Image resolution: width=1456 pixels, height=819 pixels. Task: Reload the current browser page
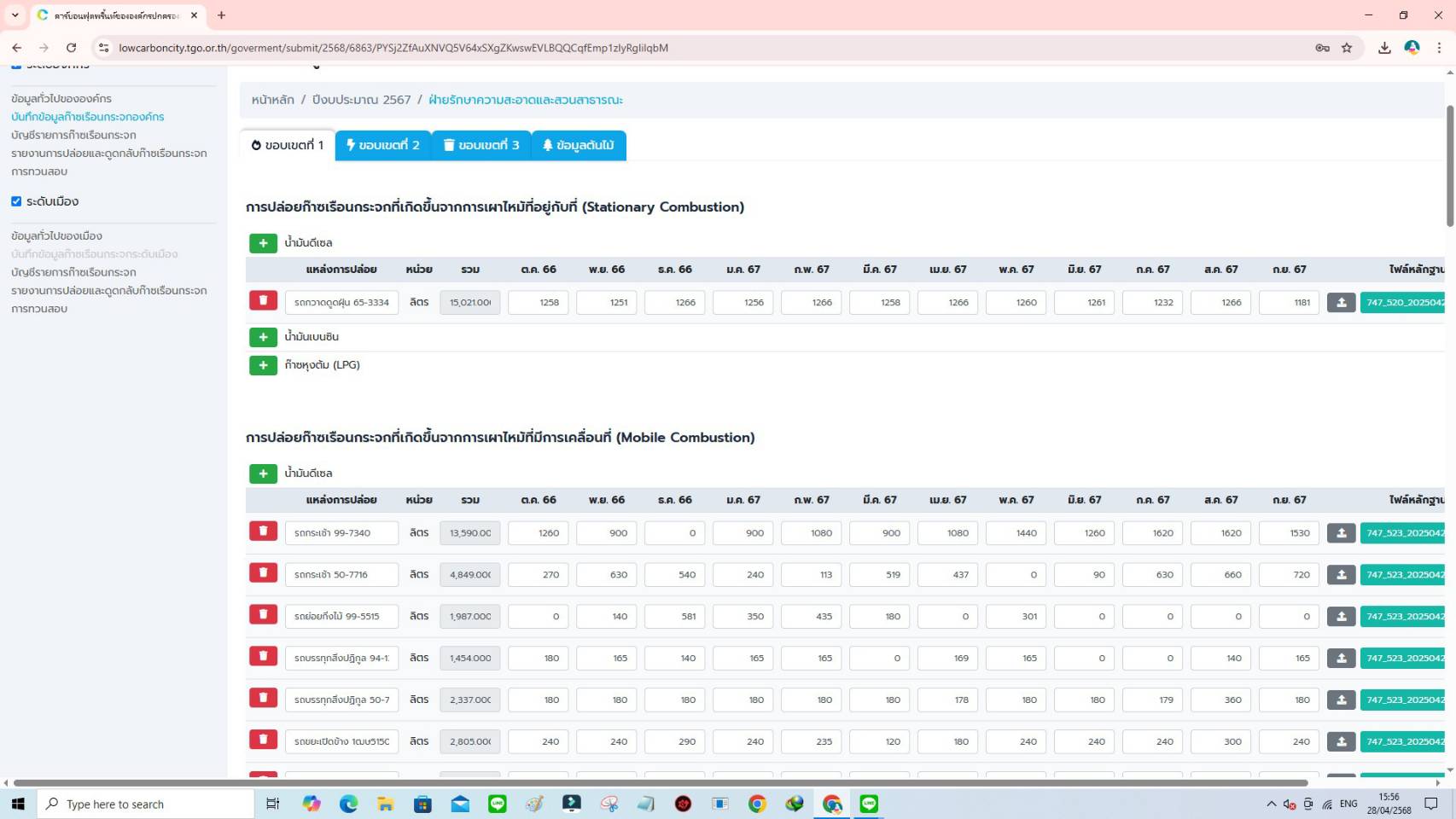pos(72,48)
